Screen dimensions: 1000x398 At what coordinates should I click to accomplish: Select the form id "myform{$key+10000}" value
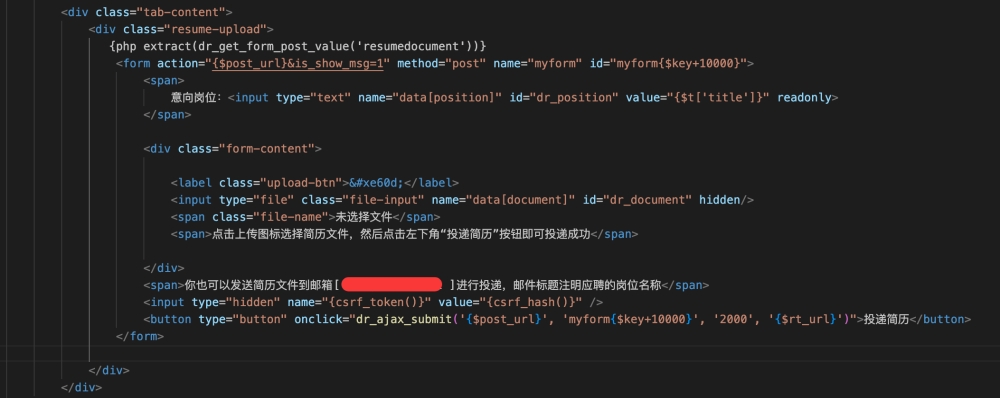(x=679, y=63)
